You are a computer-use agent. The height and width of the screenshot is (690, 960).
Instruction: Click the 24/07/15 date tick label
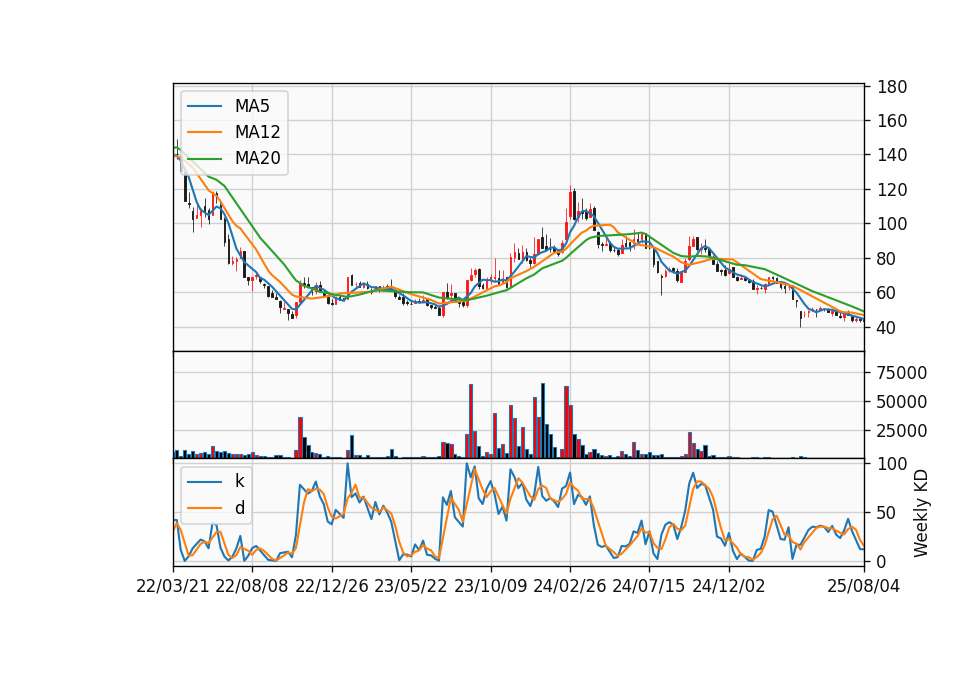coord(648,586)
